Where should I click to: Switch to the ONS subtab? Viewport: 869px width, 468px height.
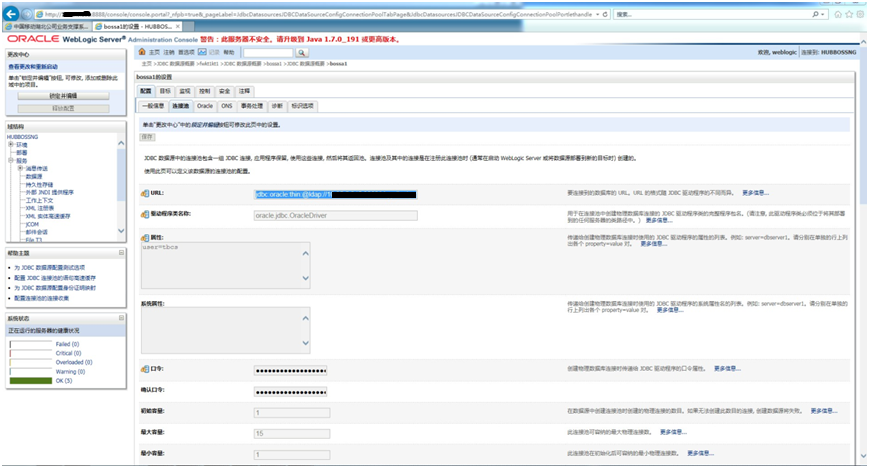pyautogui.click(x=227, y=106)
